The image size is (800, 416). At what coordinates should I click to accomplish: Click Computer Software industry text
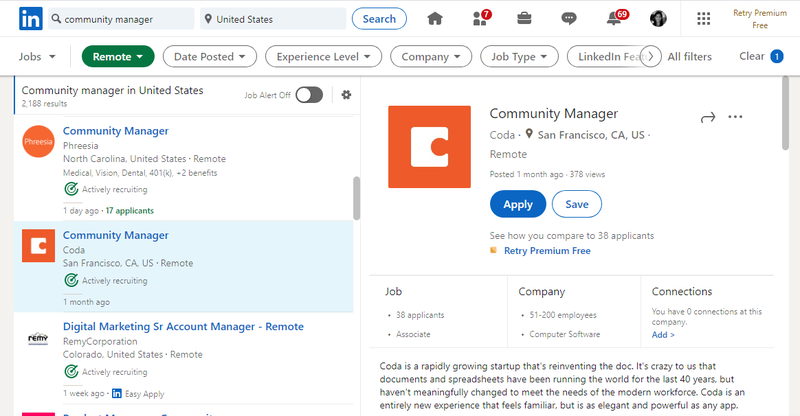click(565, 334)
